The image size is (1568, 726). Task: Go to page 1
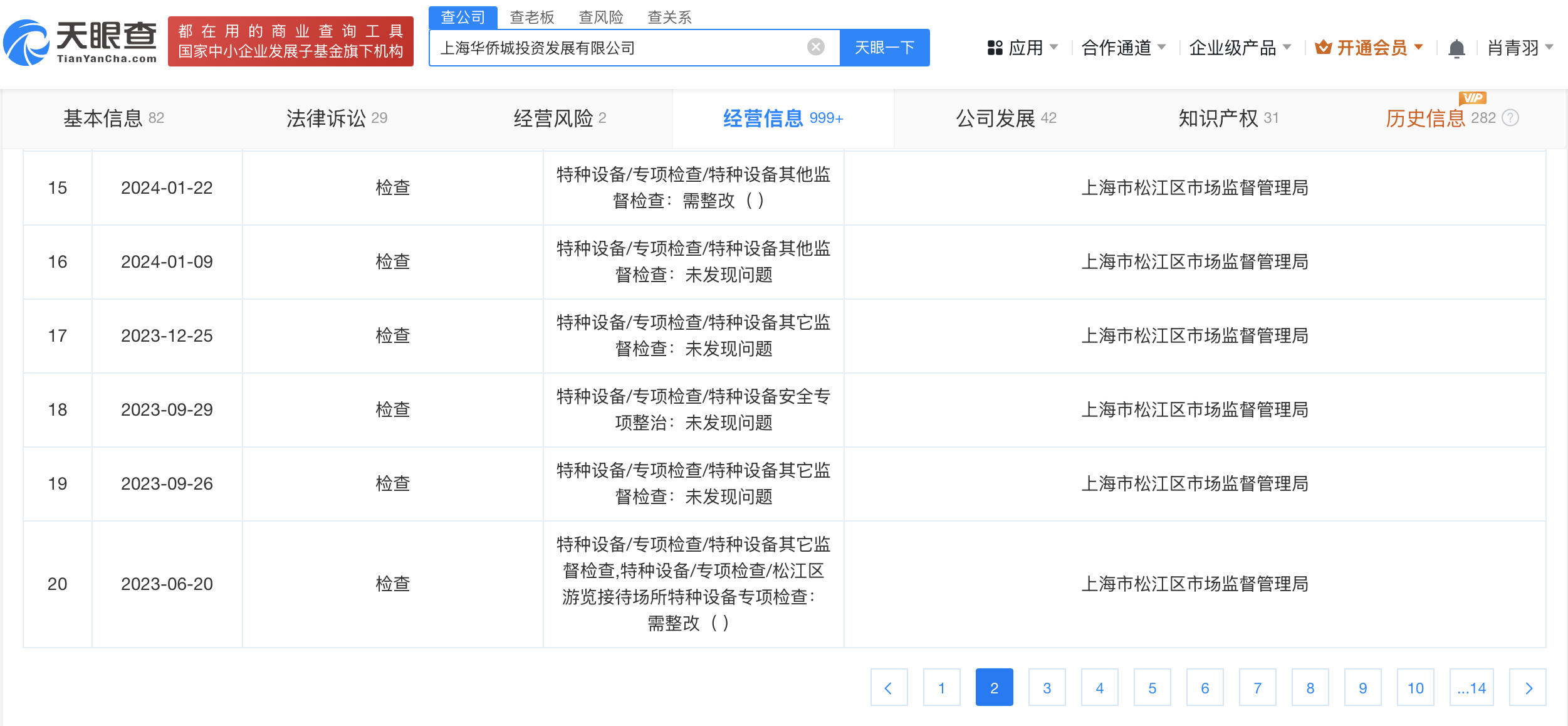[x=941, y=688]
